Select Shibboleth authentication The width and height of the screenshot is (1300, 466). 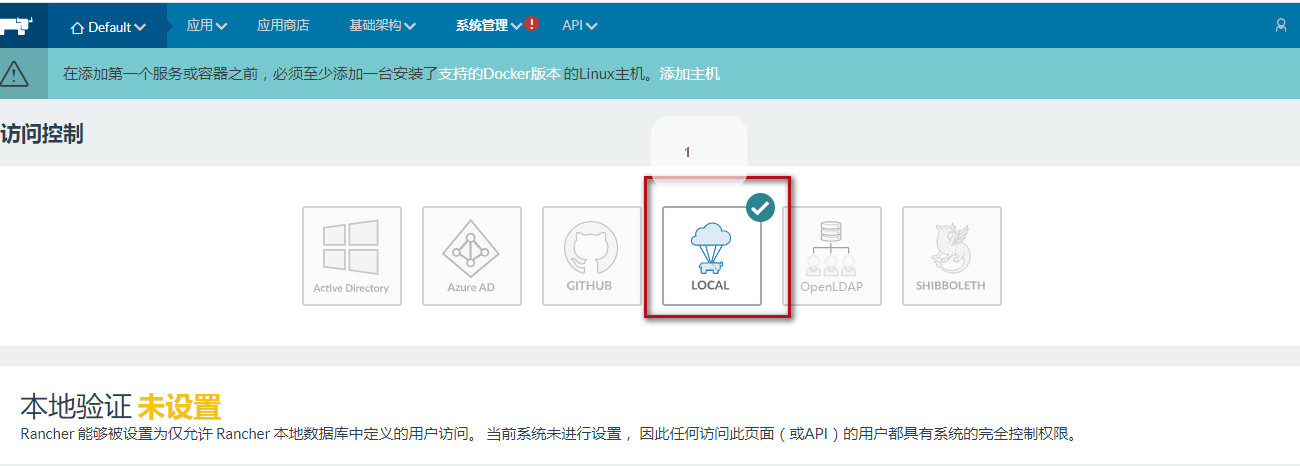[951, 256]
